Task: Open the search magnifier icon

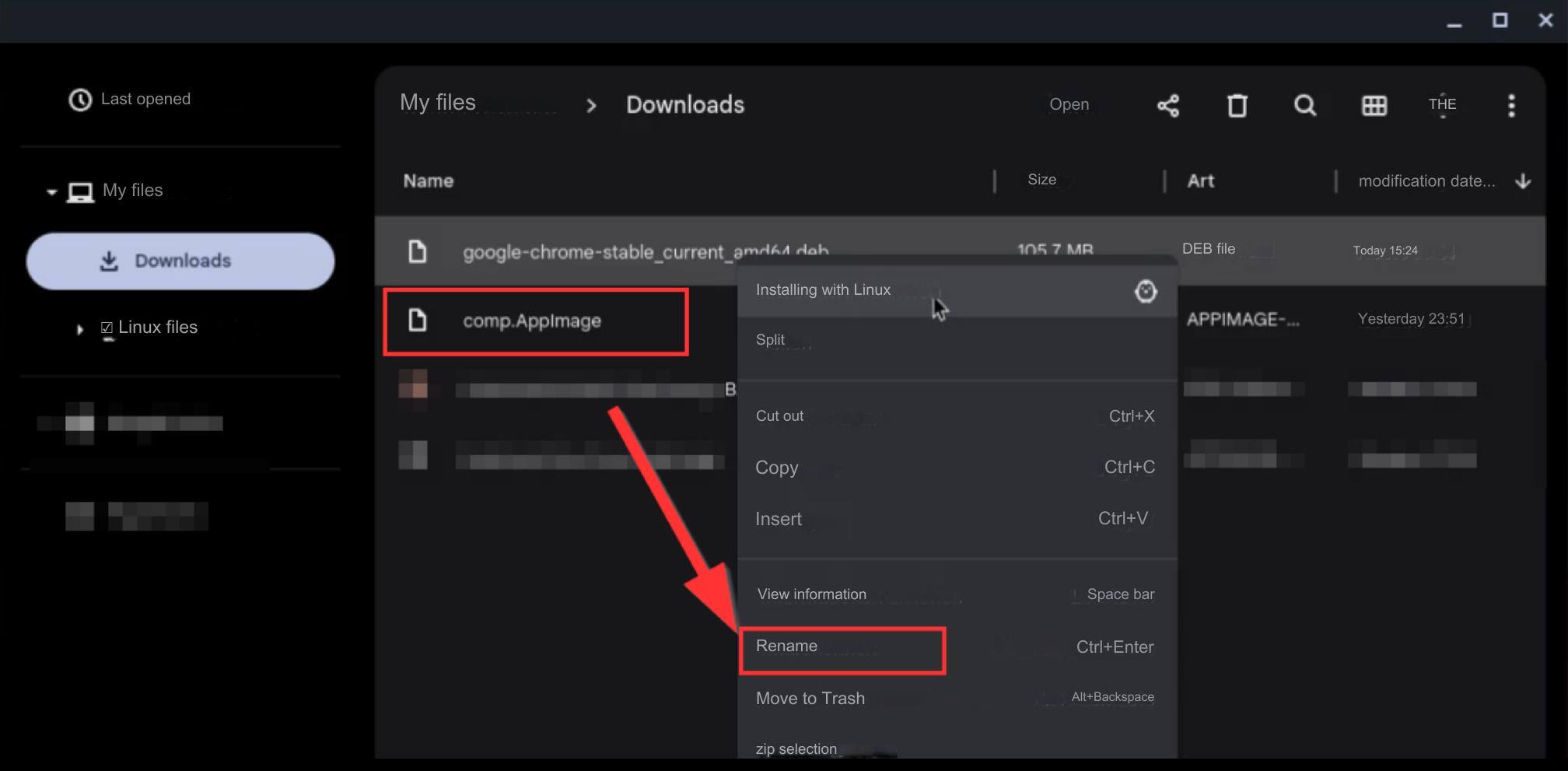Action: coord(1305,105)
